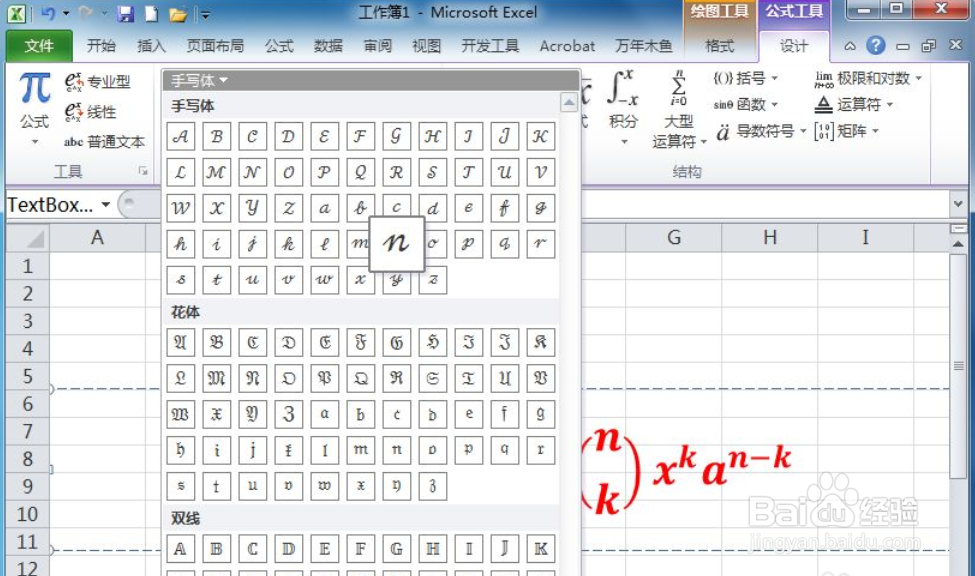Switch to the Data (数据) tab
975x576 pixels.
click(328, 46)
